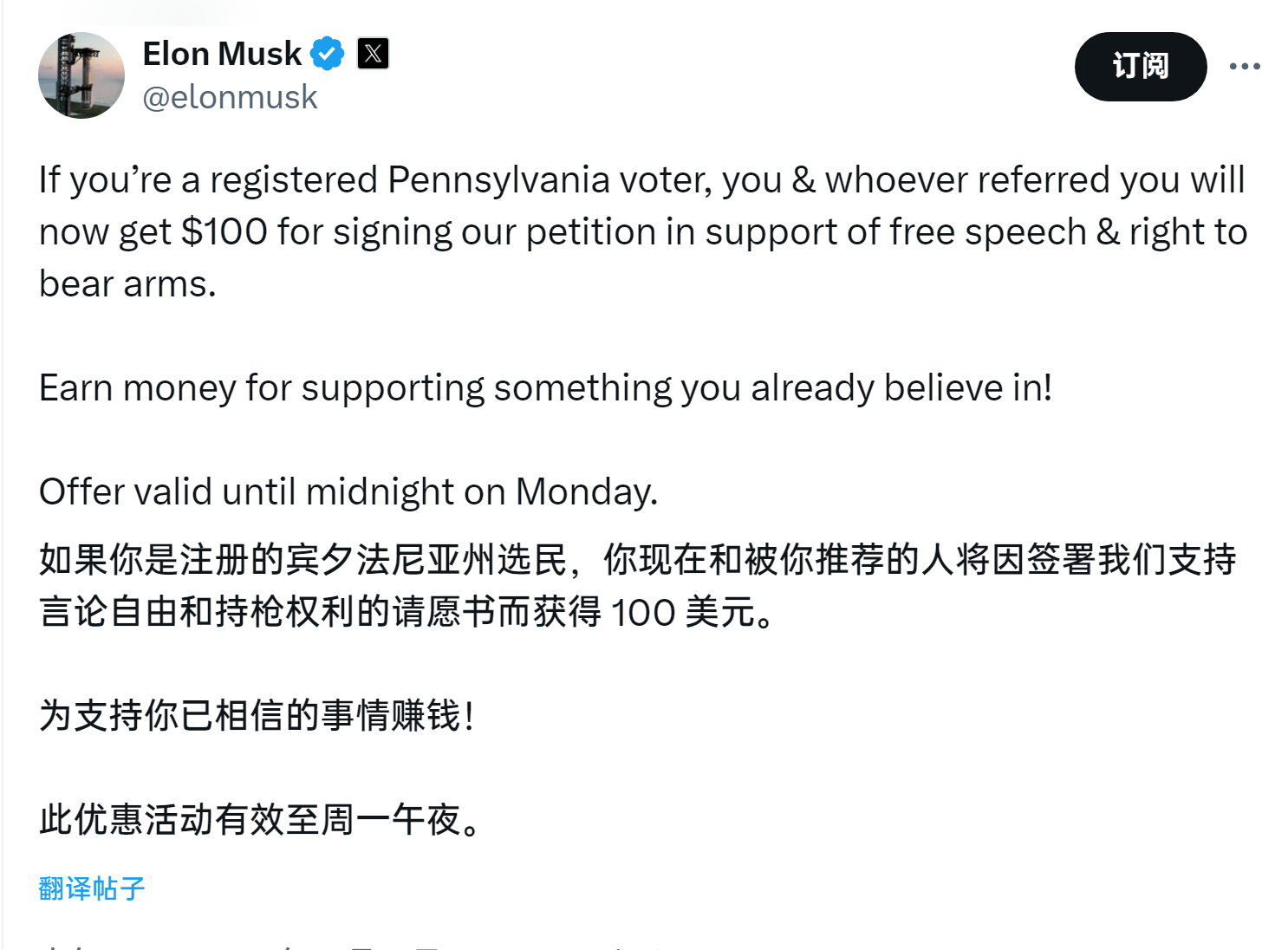Click the paragraph about registered Pennsylvania voter

tap(643, 231)
